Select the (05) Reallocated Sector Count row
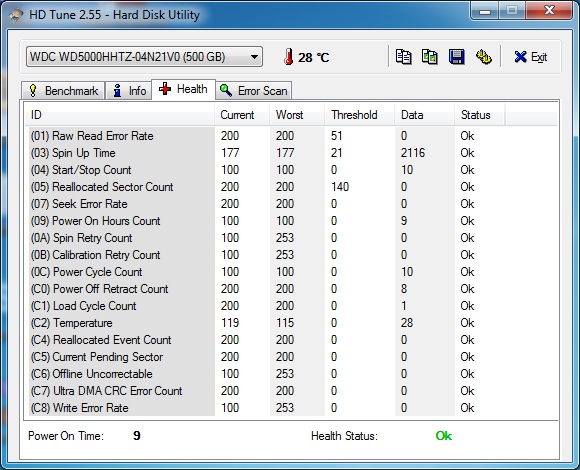Viewport: 580px width, 470px height. pos(291,187)
